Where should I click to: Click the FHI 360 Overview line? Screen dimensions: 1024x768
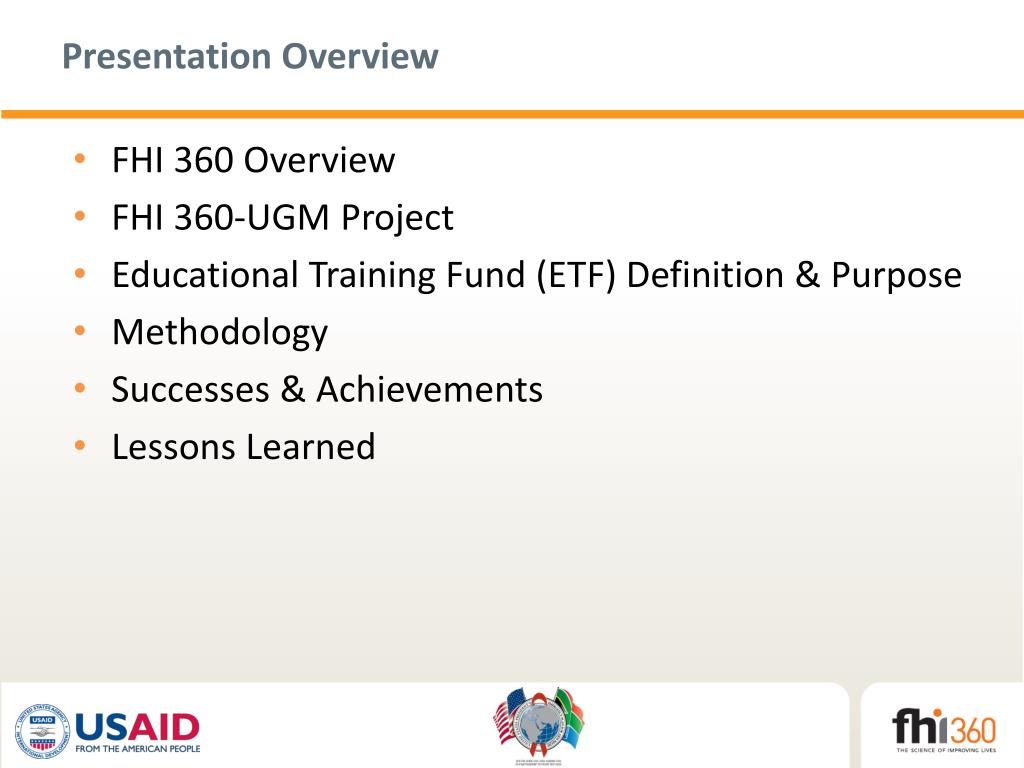tap(253, 160)
